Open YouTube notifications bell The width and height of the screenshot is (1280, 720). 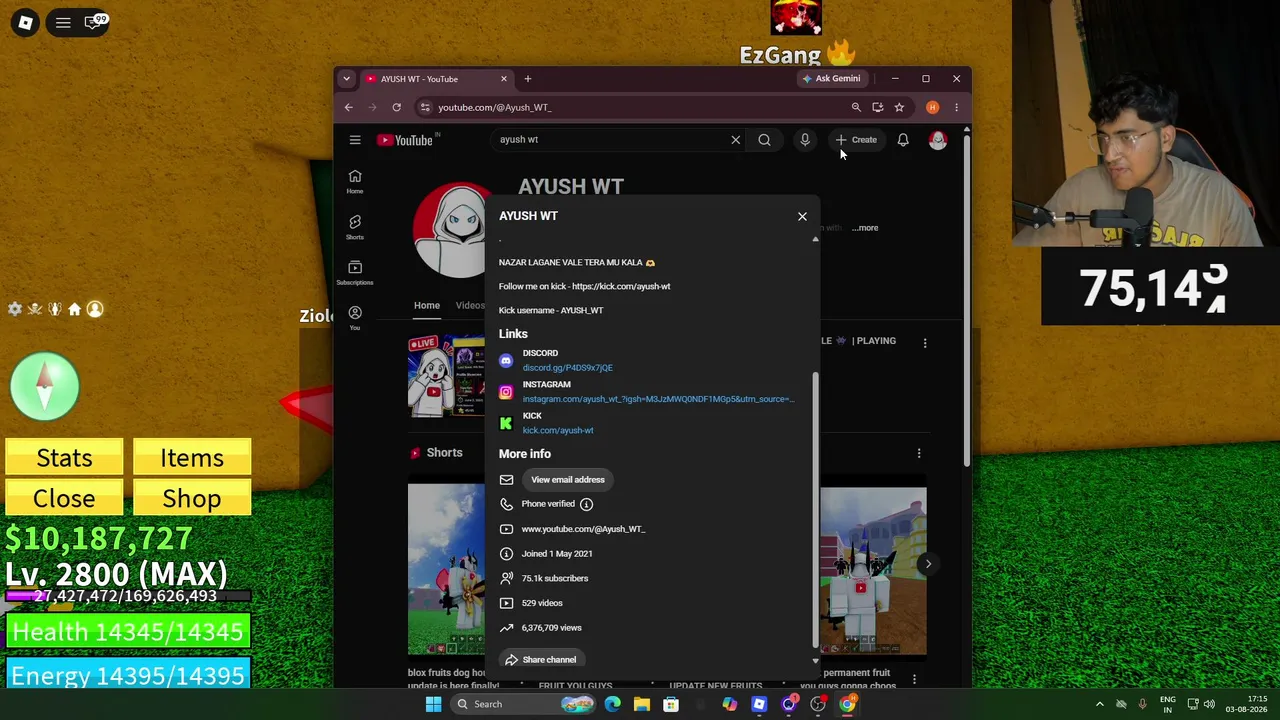pyautogui.click(x=903, y=140)
